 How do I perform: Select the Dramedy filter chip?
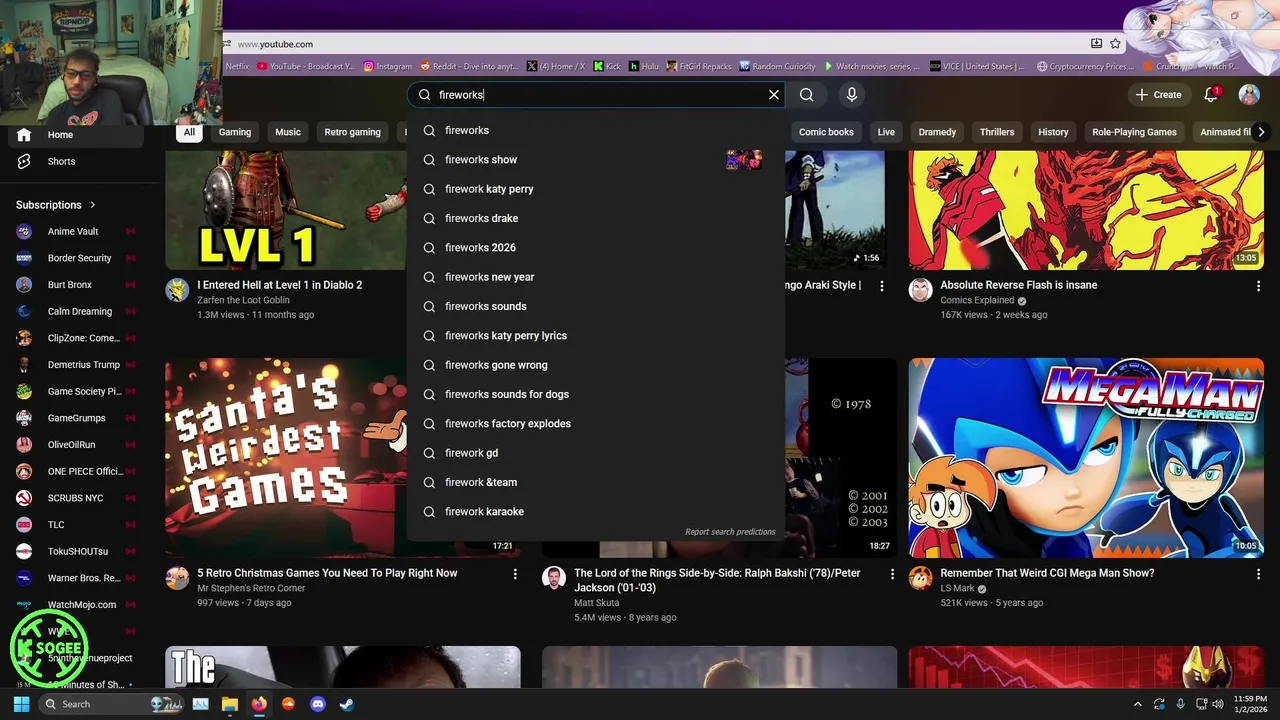coord(937,132)
